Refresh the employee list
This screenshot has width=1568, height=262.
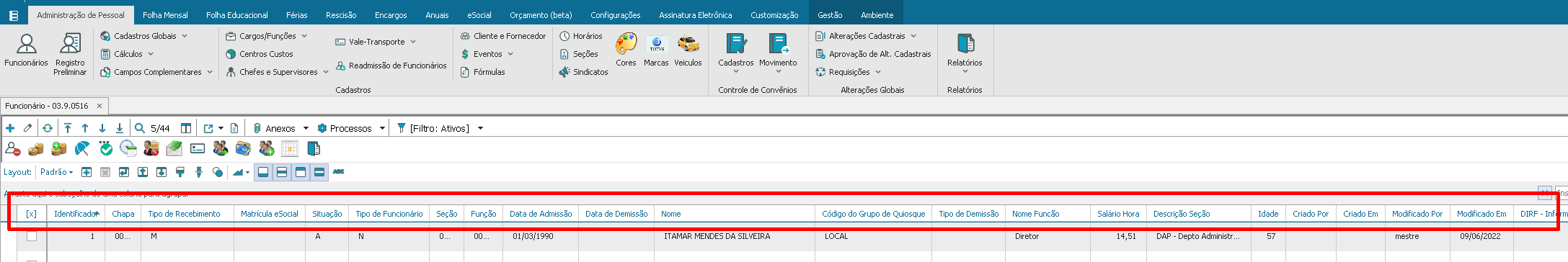[x=48, y=128]
